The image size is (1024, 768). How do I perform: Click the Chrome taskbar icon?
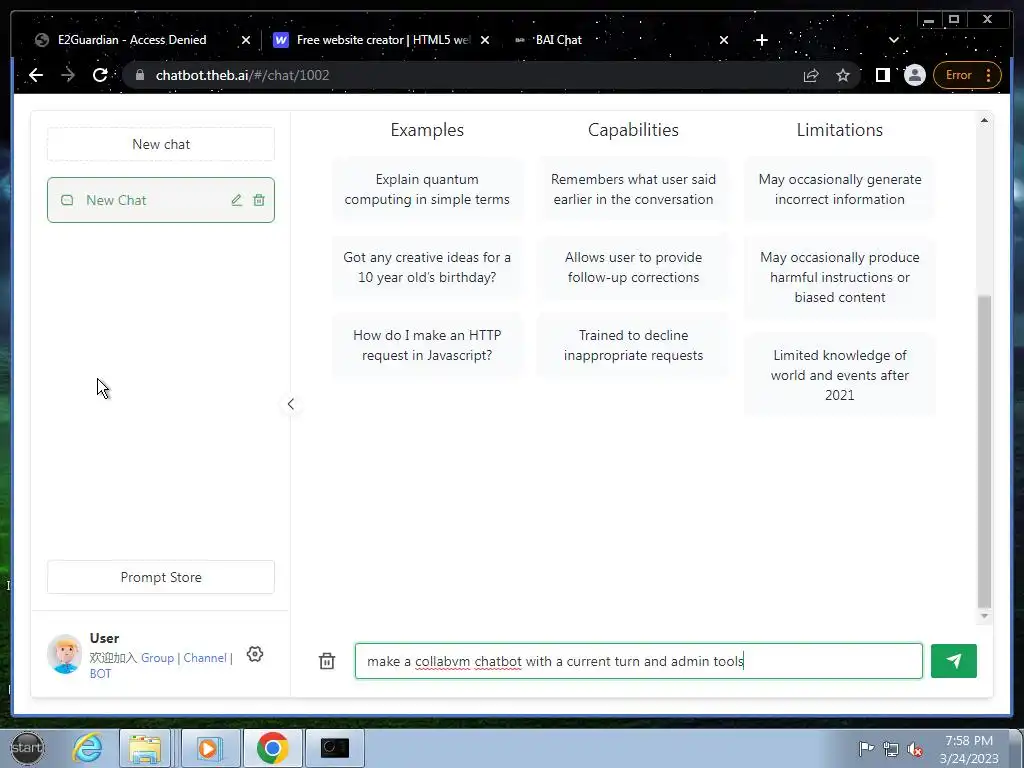(x=272, y=748)
